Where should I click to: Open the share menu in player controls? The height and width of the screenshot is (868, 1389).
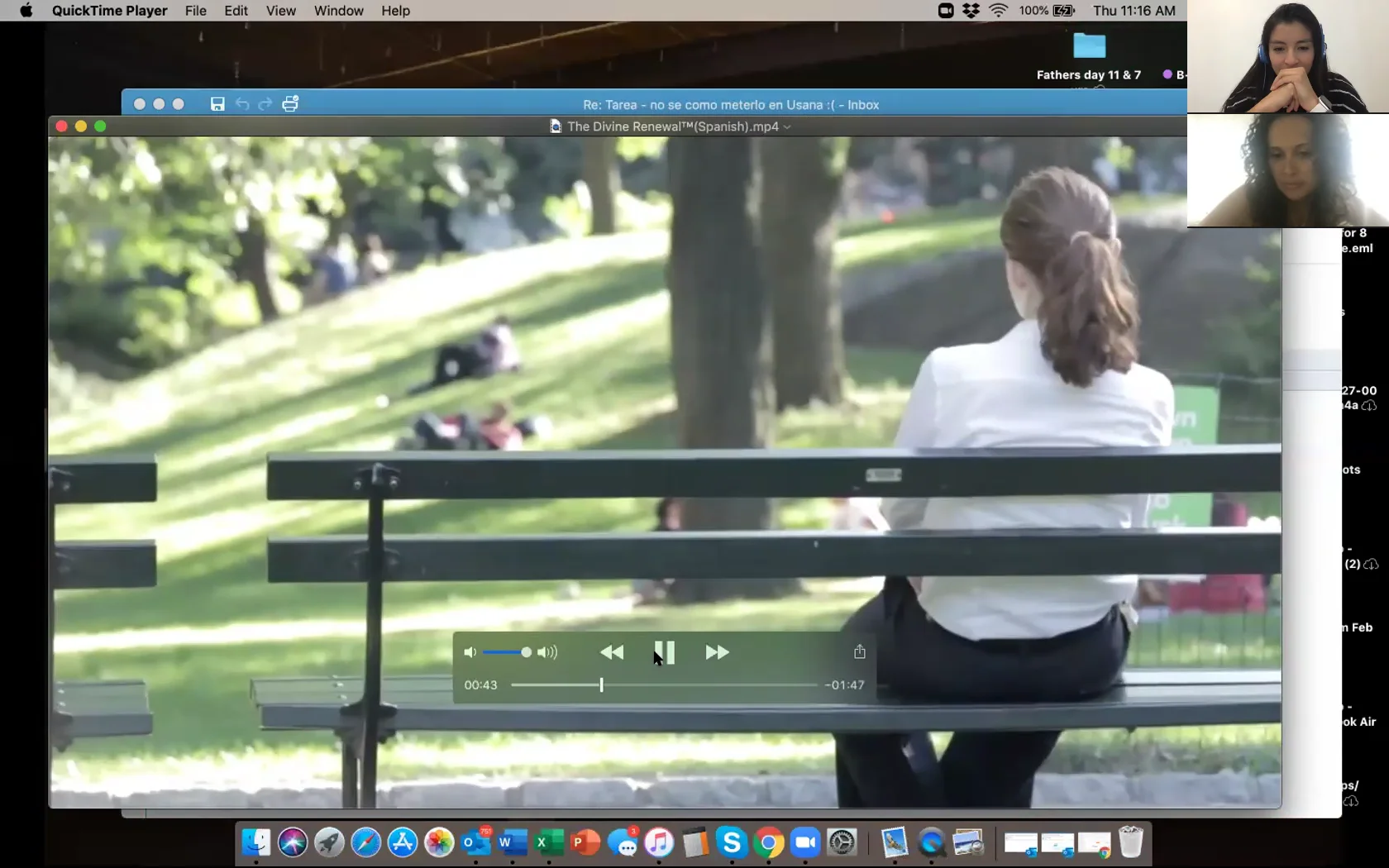pos(860,651)
